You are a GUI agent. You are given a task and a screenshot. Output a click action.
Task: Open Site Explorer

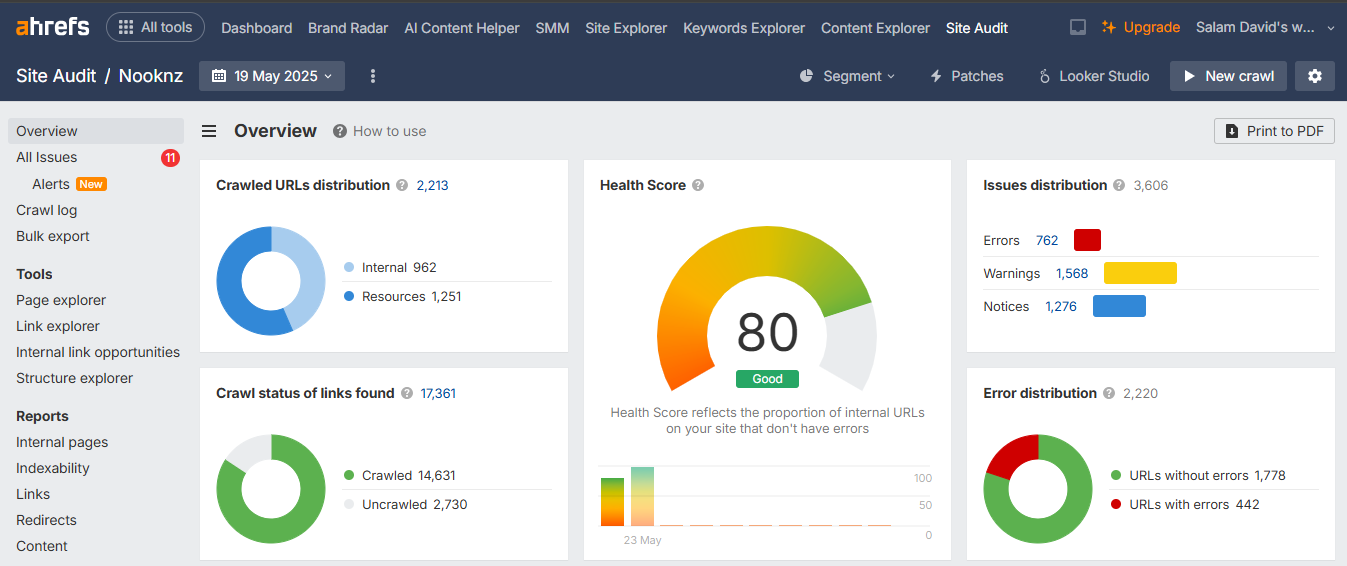click(626, 28)
